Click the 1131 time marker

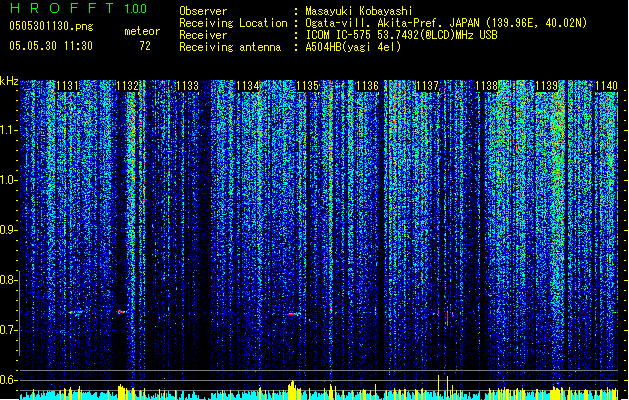point(67,86)
